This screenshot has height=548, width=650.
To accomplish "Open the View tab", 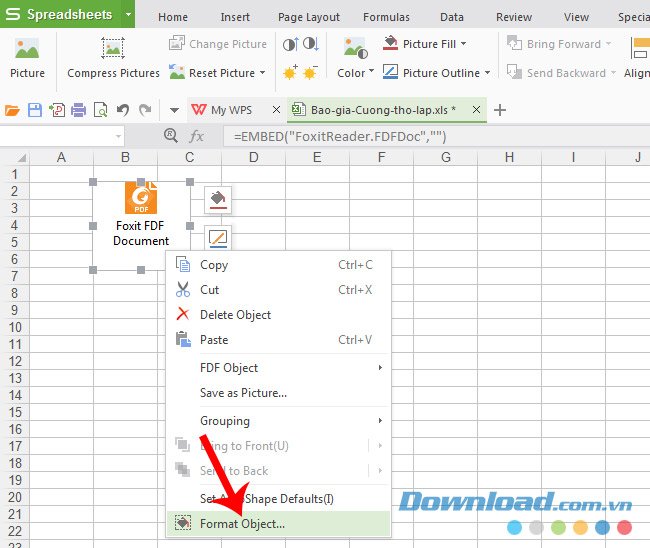I will (576, 17).
